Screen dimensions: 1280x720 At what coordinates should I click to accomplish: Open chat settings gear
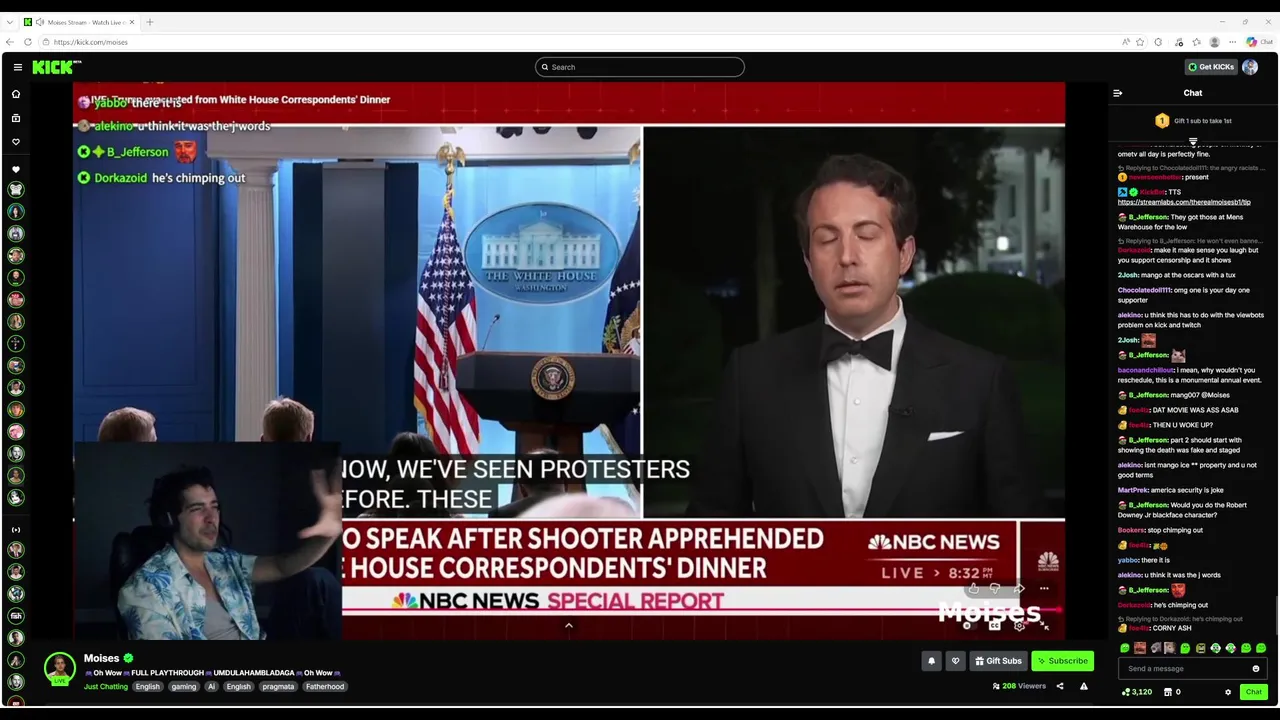tap(1228, 692)
